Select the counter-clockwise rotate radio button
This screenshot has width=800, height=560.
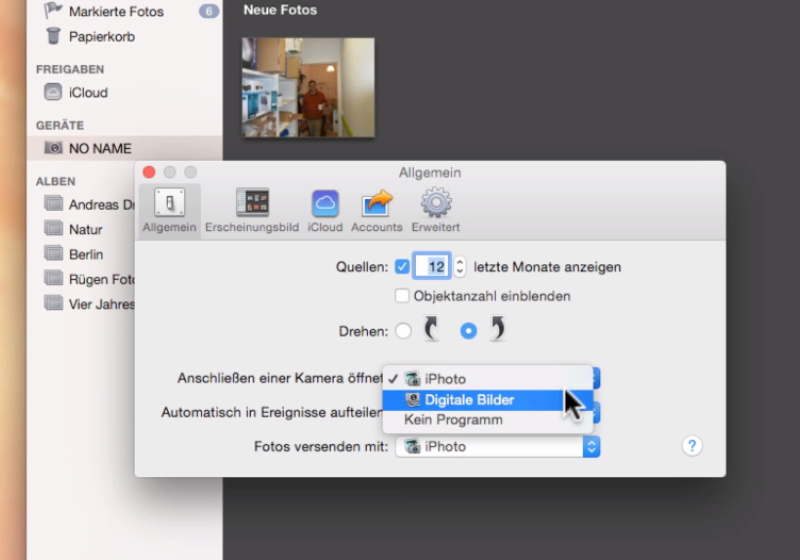click(403, 331)
